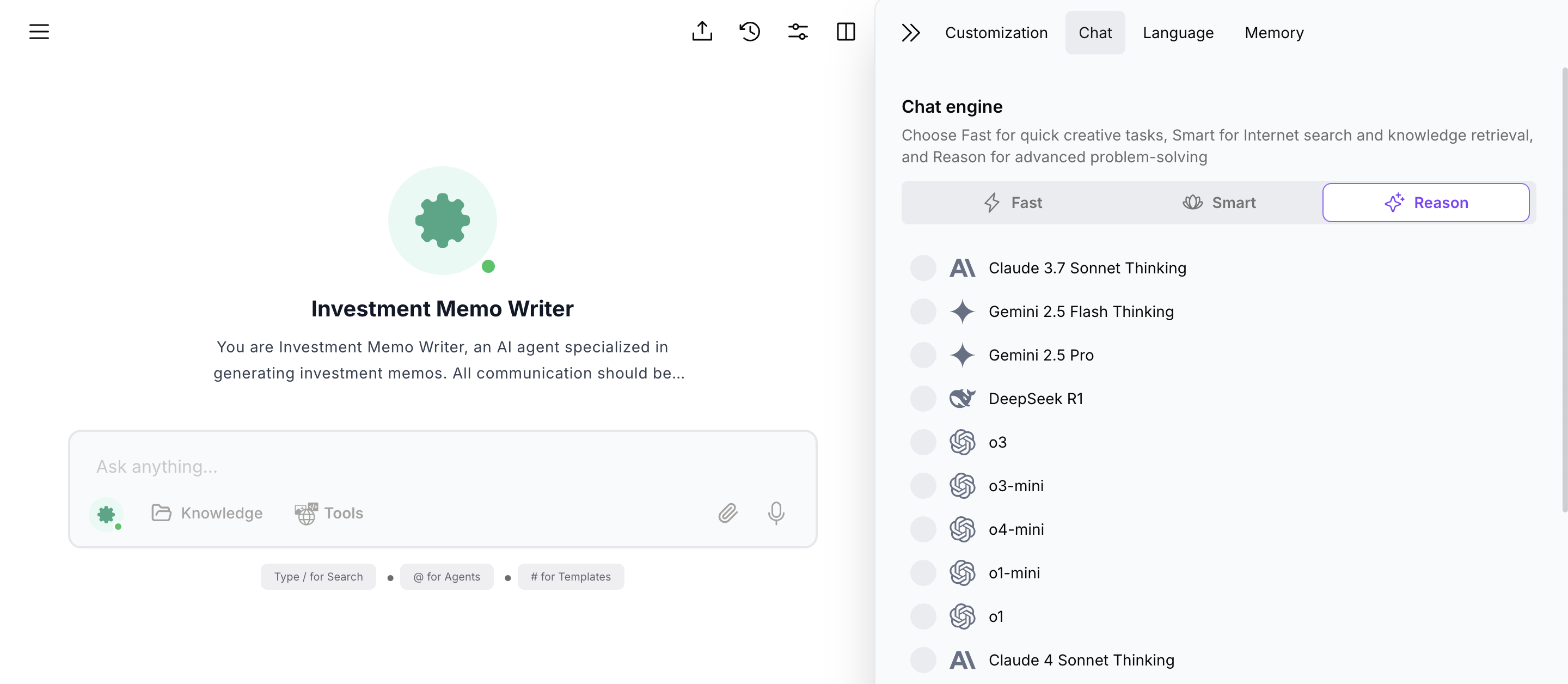1568x684 pixels.
Task: Click the Gemini star icon for 2.5 Pro
Action: pos(963,355)
